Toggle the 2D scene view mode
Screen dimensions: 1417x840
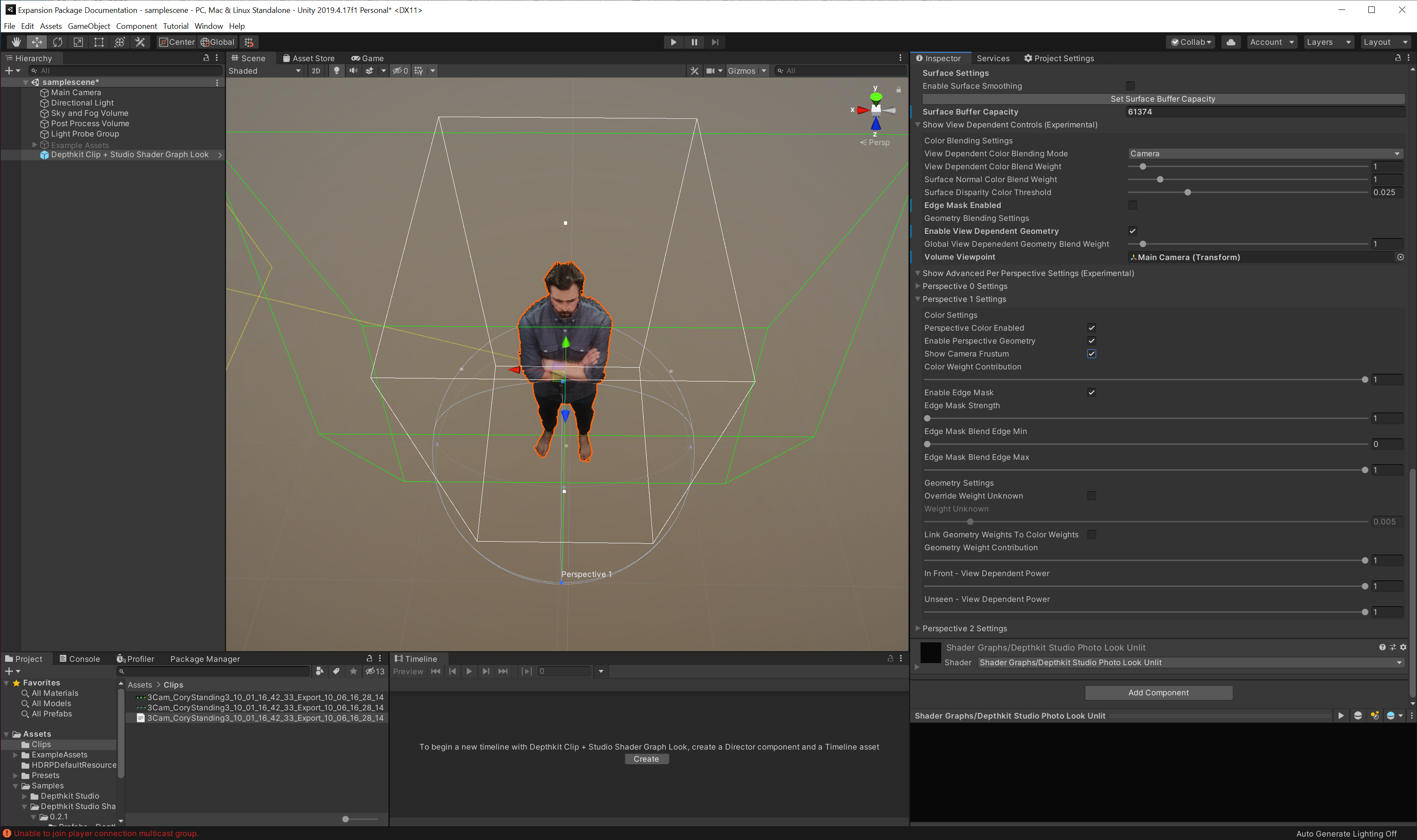[x=316, y=71]
